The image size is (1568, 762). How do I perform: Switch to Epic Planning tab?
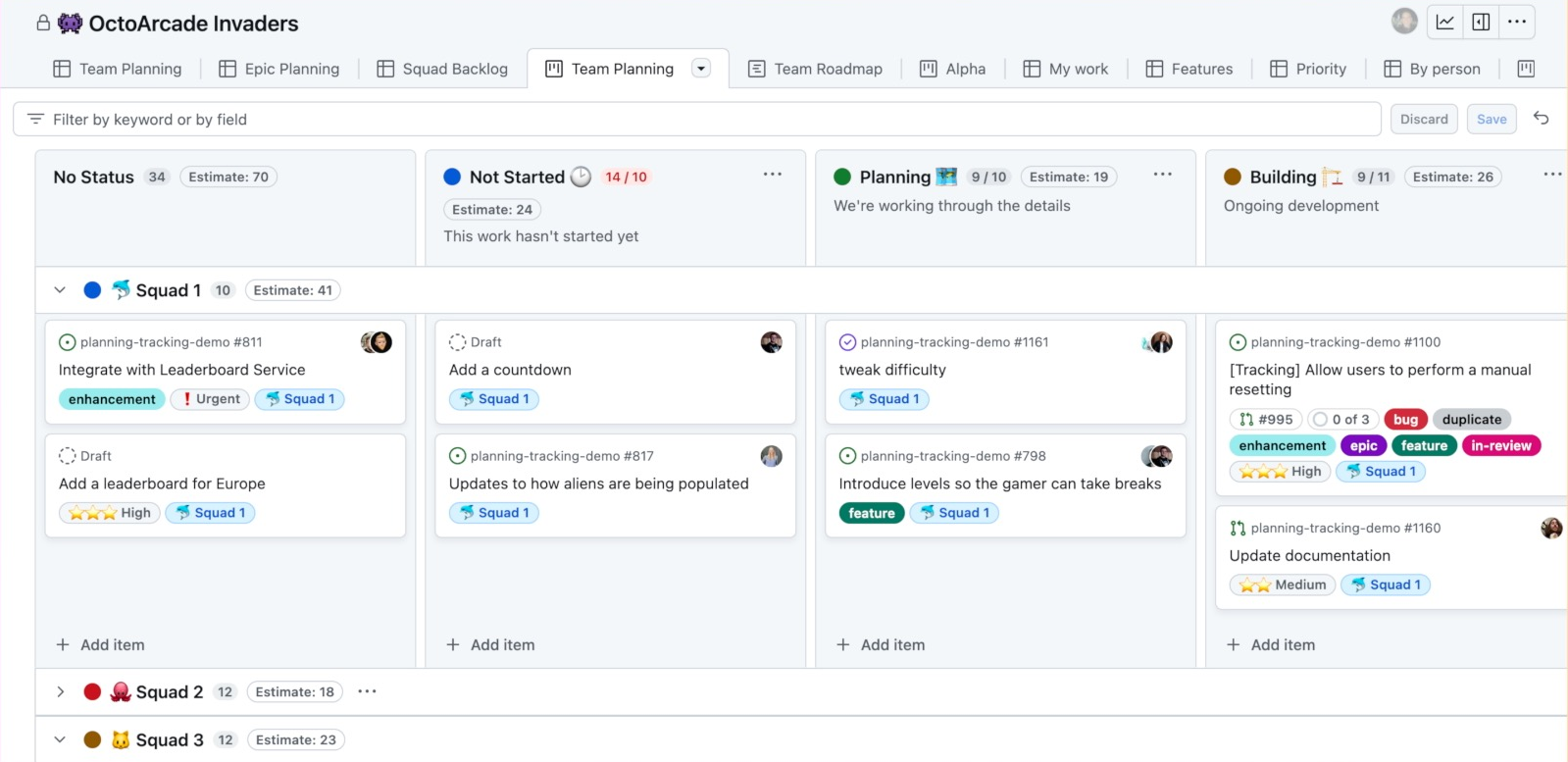coord(279,69)
